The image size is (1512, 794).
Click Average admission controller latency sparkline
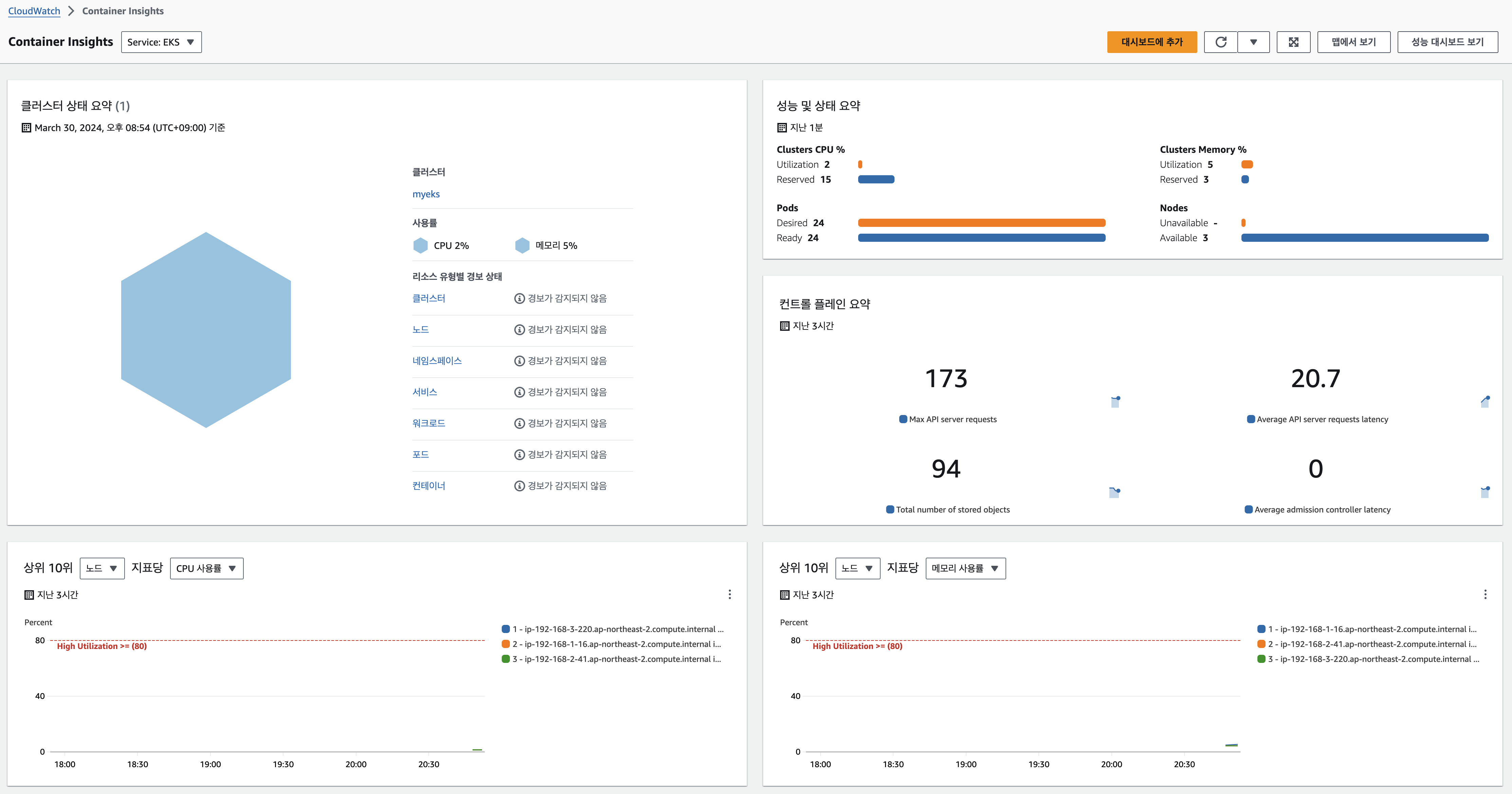tap(1485, 491)
